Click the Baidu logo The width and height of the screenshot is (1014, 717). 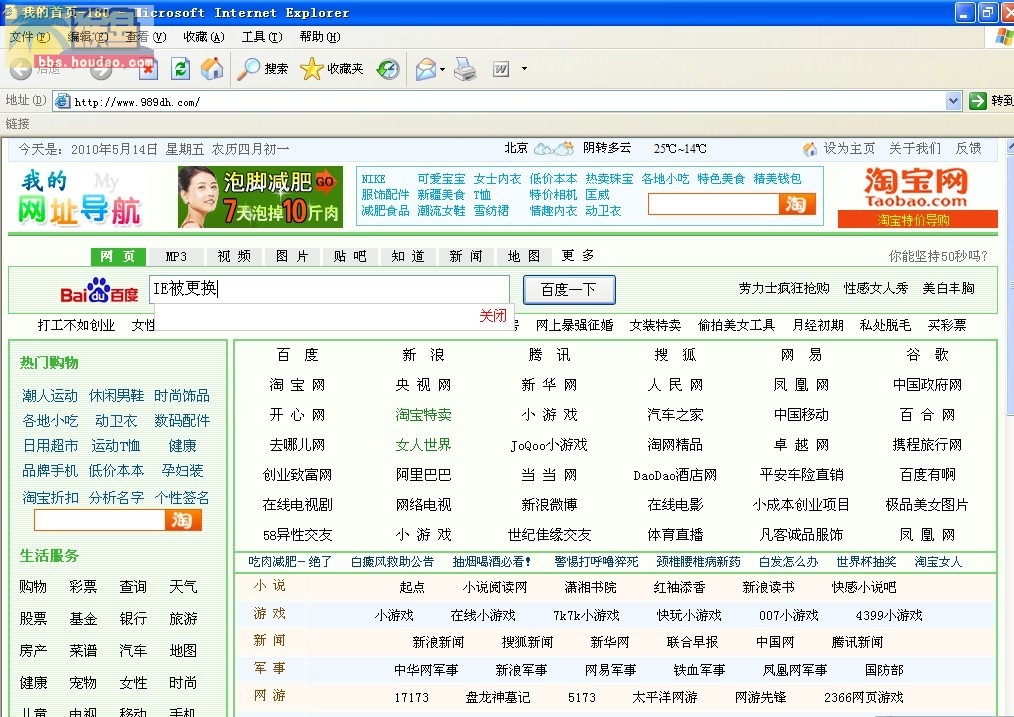(99, 291)
